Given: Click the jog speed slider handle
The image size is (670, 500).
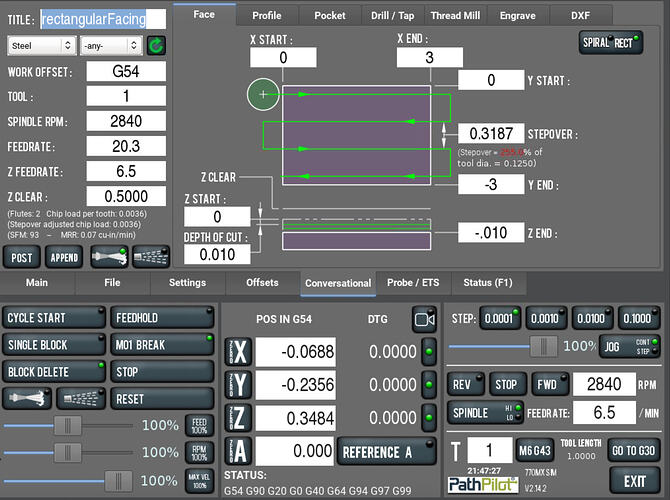Looking at the screenshot, I should [x=544, y=346].
